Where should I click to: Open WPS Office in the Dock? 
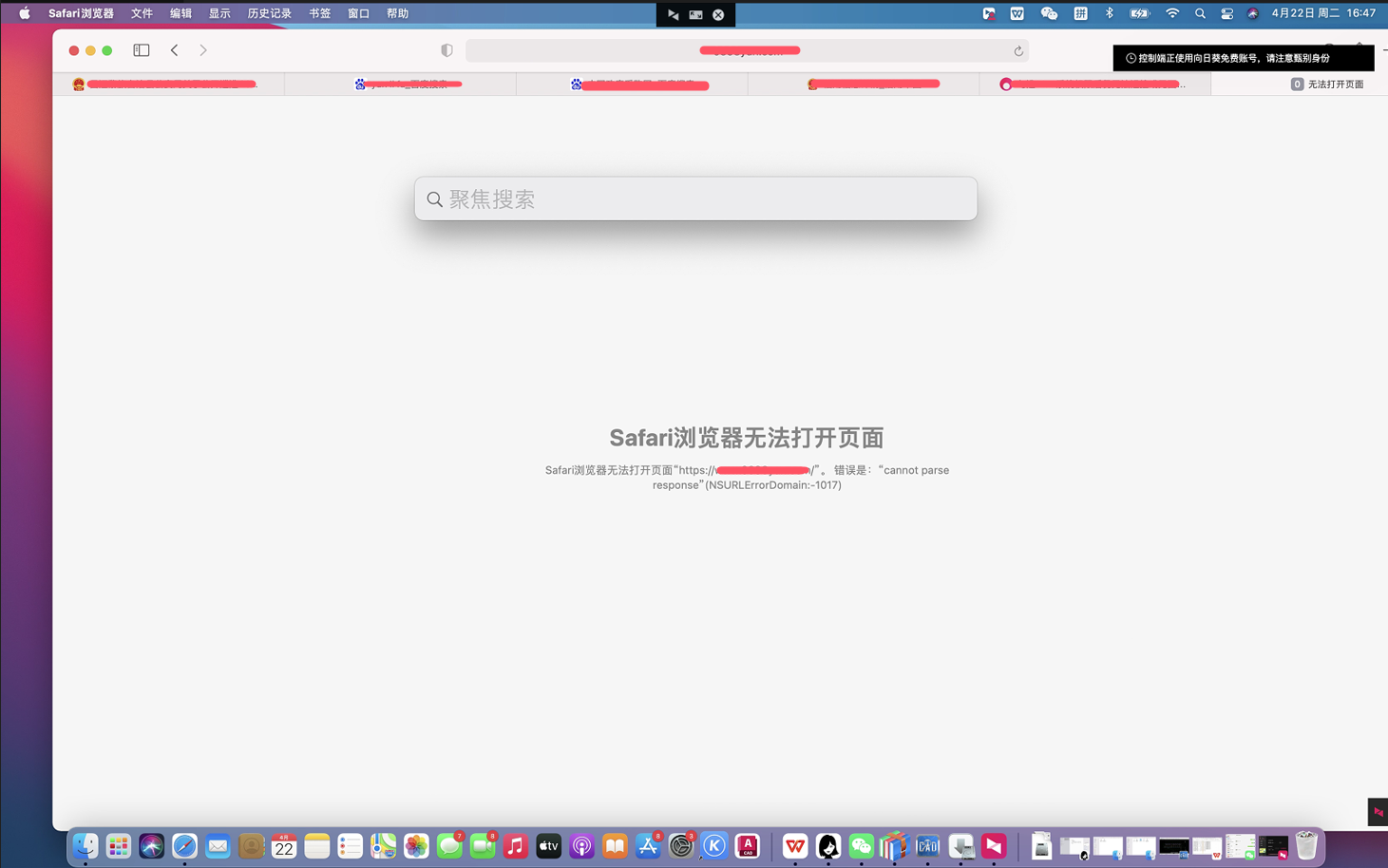coord(795,845)
